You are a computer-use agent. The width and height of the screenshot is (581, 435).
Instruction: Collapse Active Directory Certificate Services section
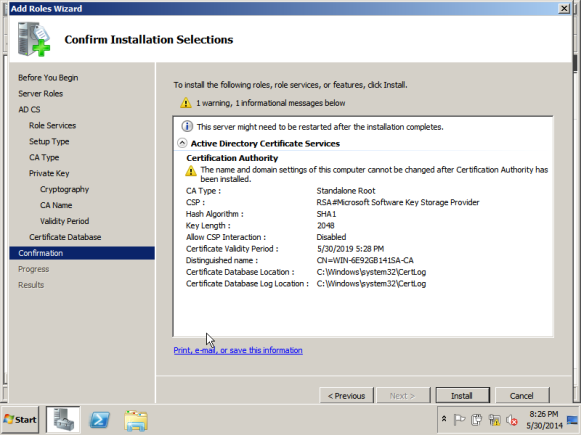pos(182,143)
